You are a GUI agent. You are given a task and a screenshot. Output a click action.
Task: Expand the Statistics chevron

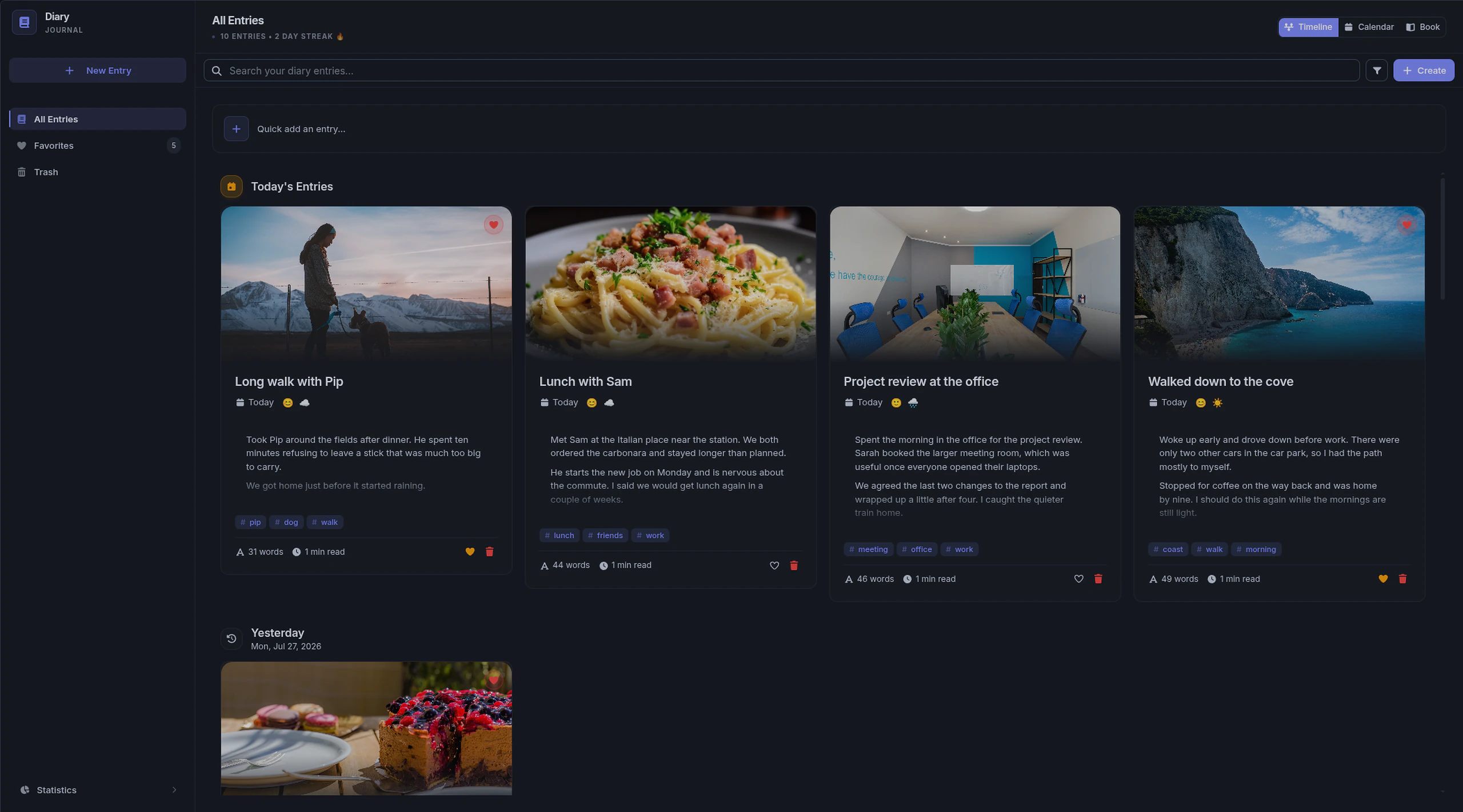[x=174, y=790]
